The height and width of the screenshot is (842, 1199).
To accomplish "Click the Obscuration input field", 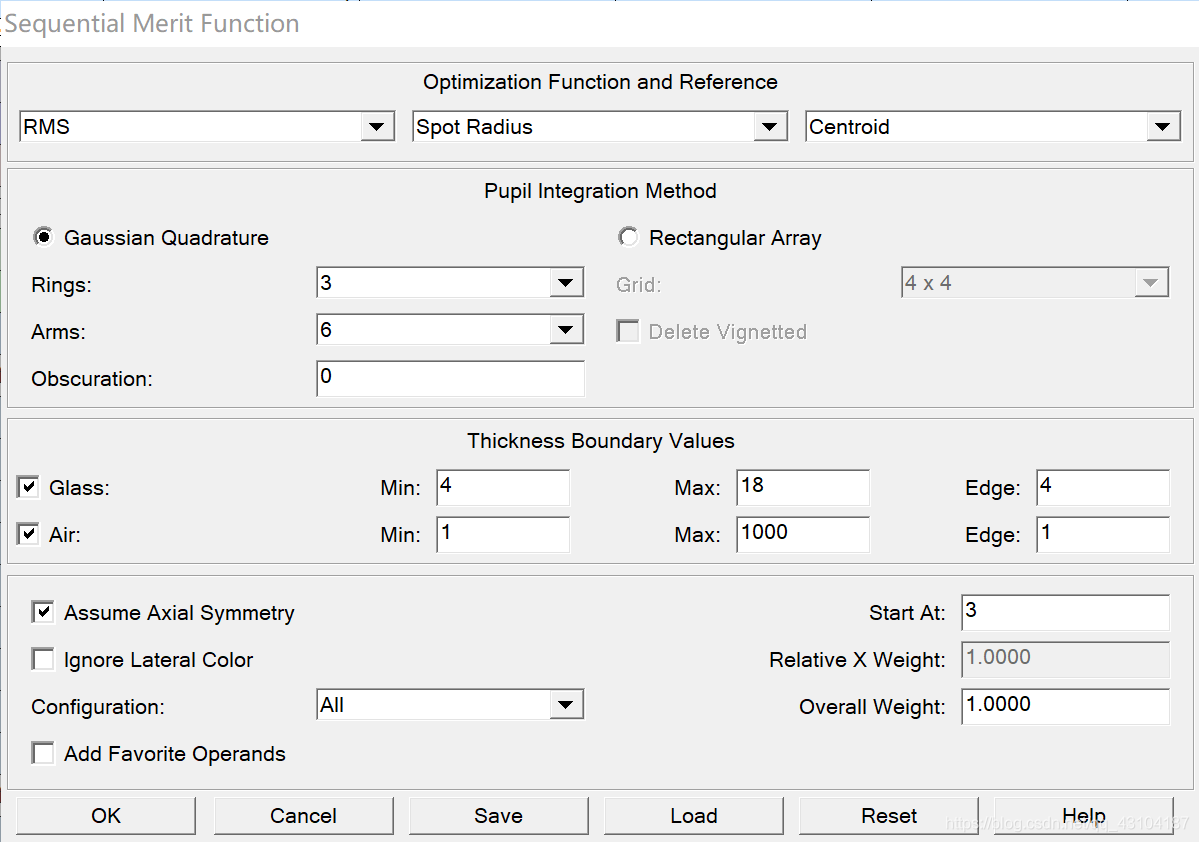I will [x=450, y=378].
